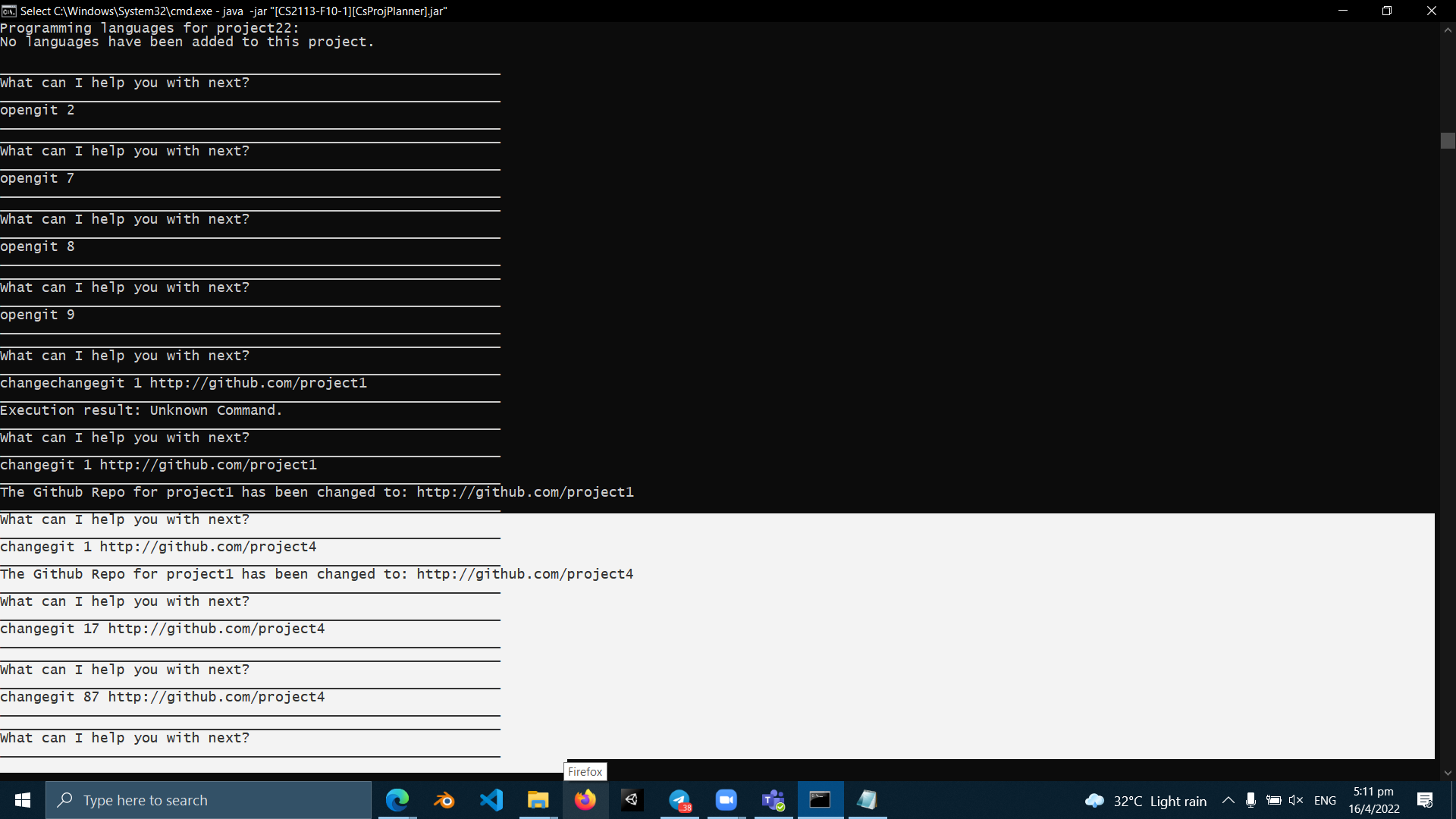Launch Blender from the taskbar
Screen dimensions: 1456x819
[444, 800]
